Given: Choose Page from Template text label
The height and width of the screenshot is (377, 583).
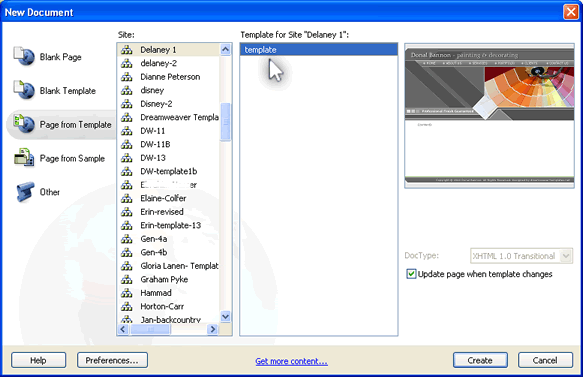Looking at the screenshot, I should [x=75, y=125].
